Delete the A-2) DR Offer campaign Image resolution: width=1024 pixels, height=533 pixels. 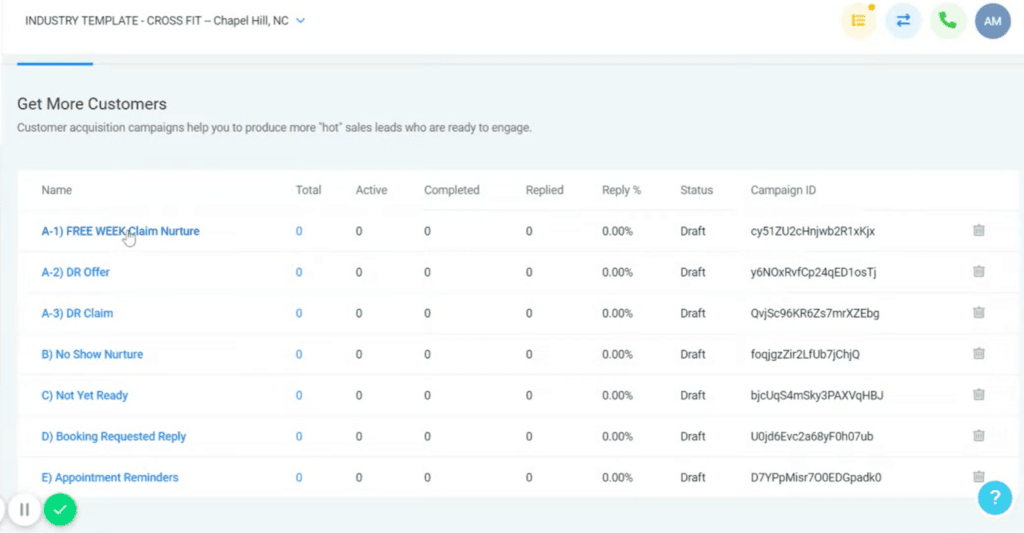(978, 271)
